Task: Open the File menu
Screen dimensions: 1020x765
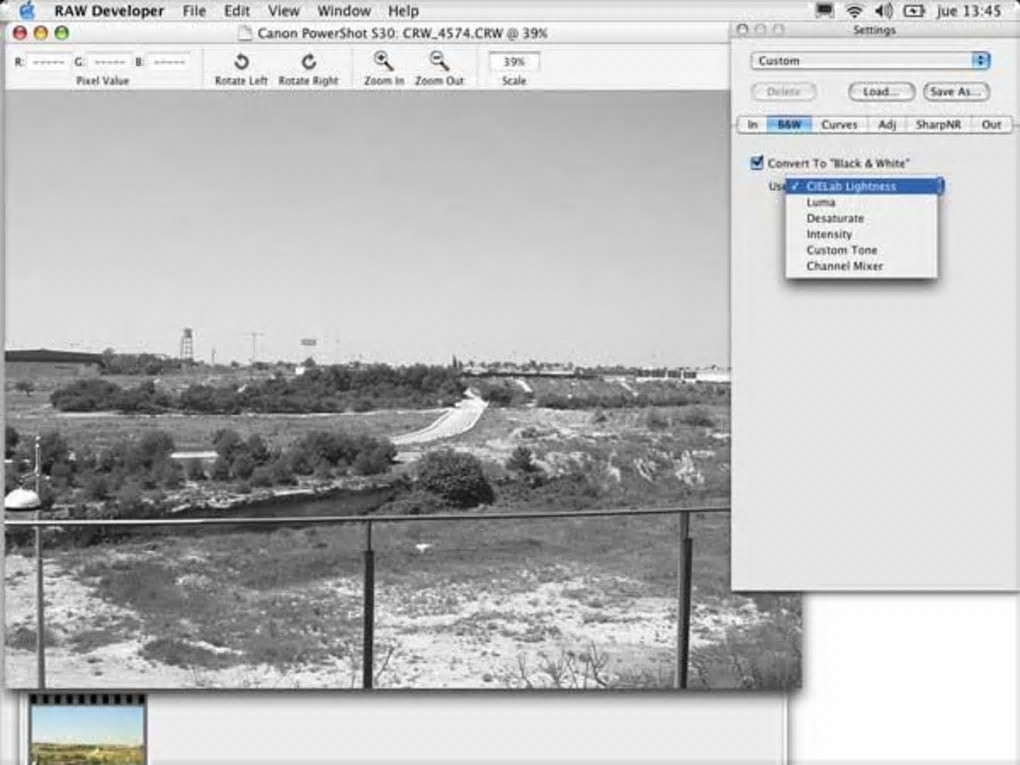Action: point(194,11)
